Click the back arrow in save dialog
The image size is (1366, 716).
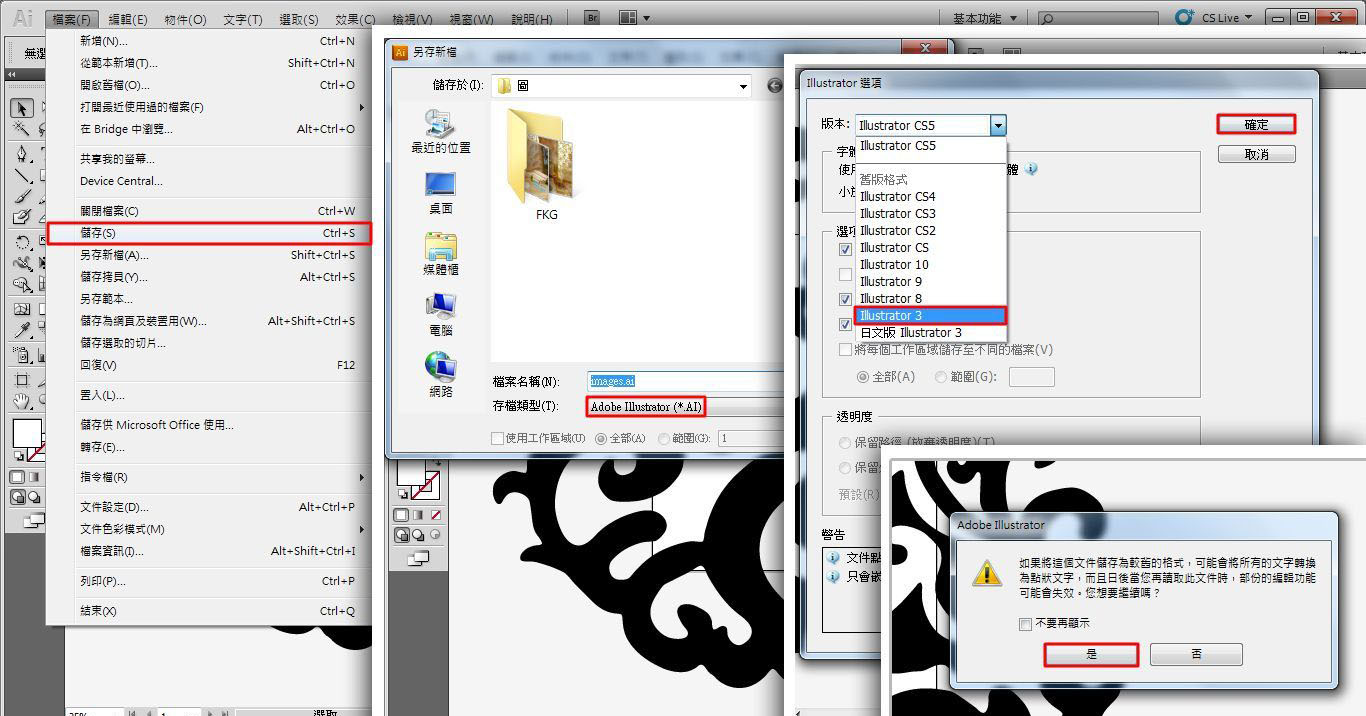[x=774, y=86]
